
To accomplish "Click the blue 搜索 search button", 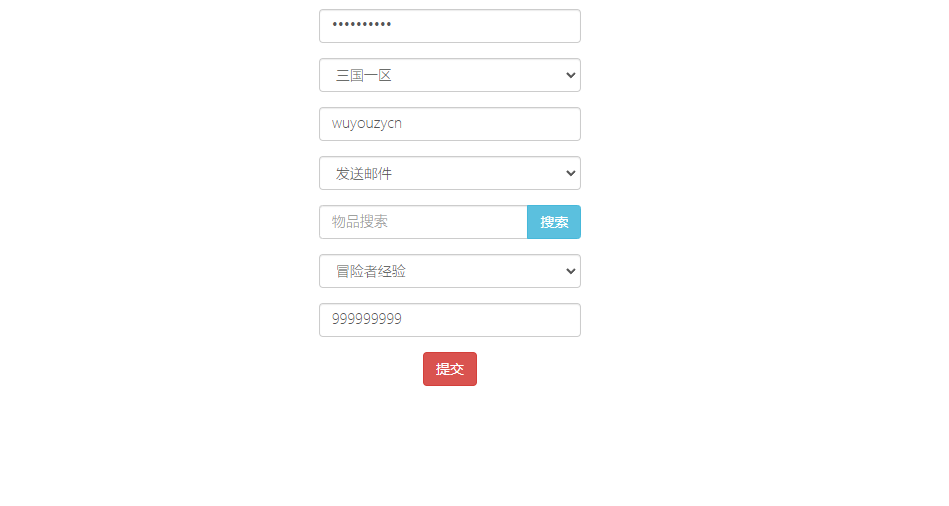I will (554, 222).
